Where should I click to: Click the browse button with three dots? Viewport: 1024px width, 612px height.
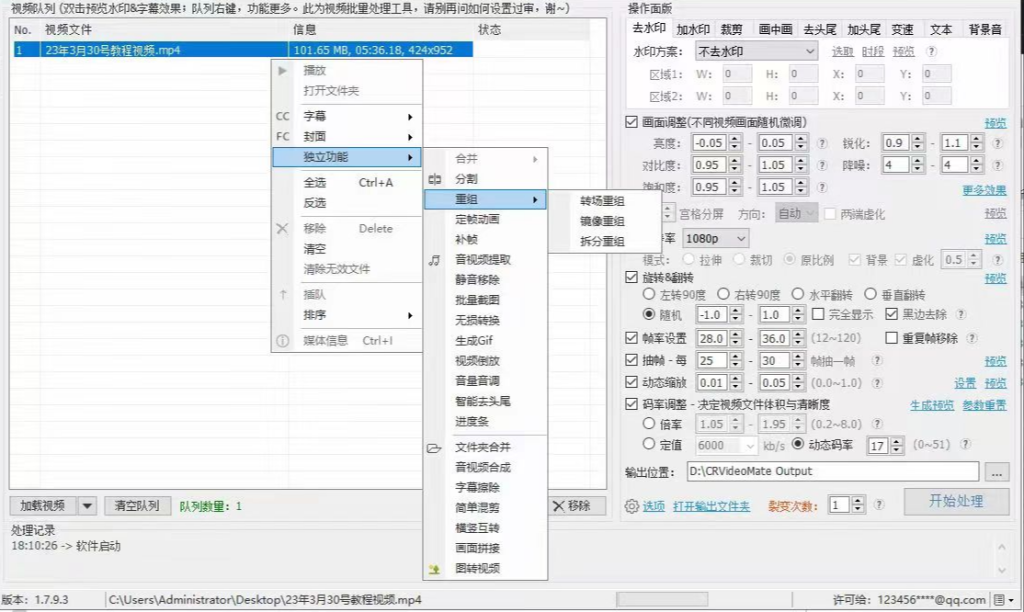pos(997,472)
